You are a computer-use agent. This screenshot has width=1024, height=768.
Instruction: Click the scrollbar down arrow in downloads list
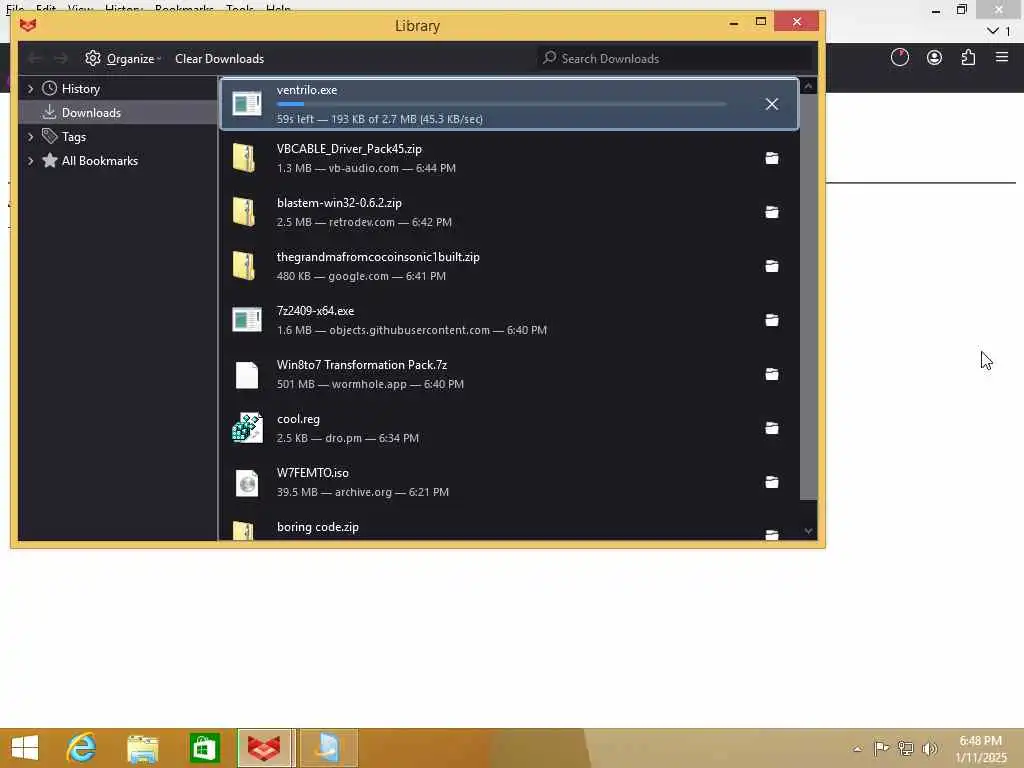tap(808, 531)
